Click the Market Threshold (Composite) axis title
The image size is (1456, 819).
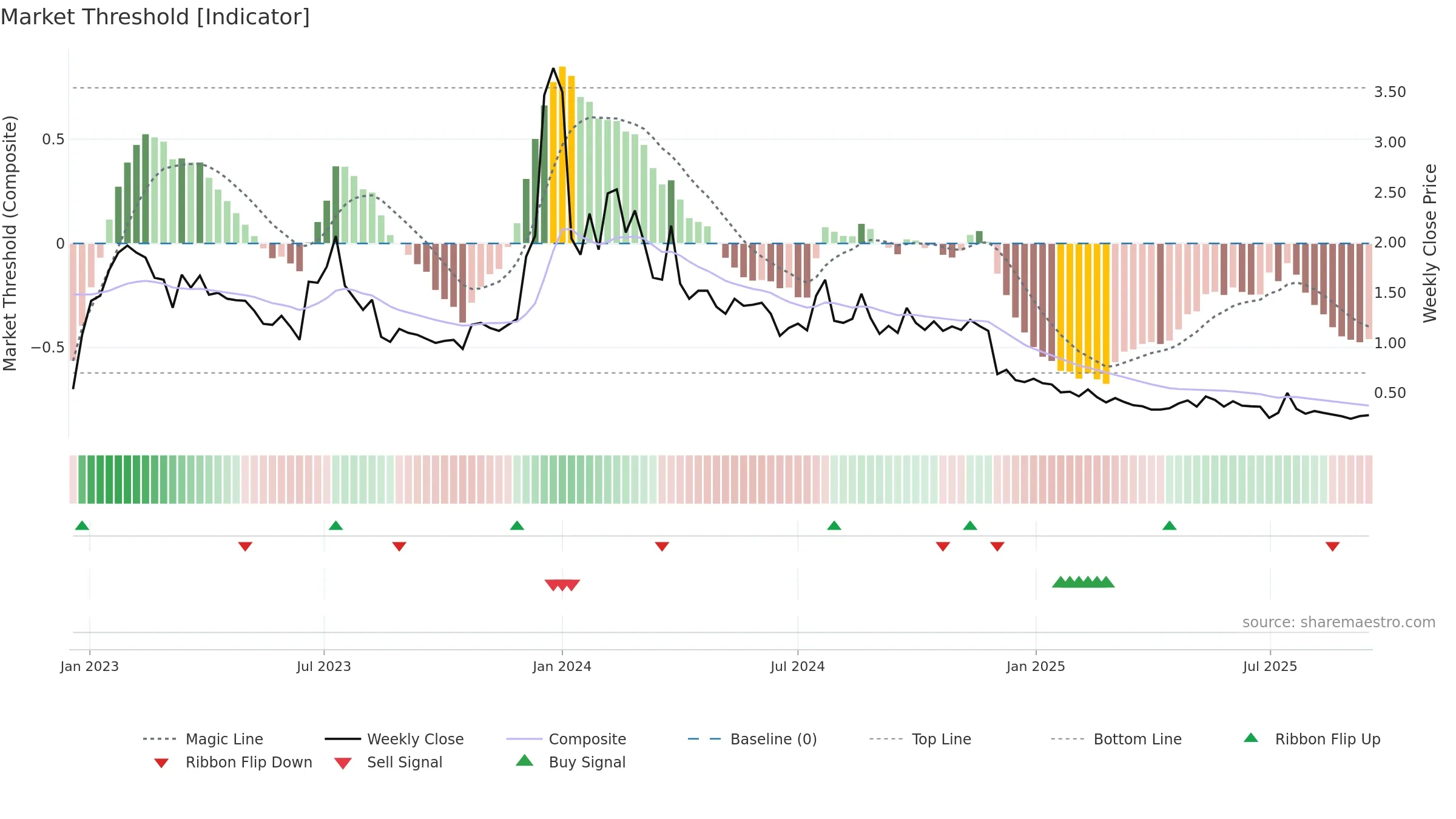10,243
